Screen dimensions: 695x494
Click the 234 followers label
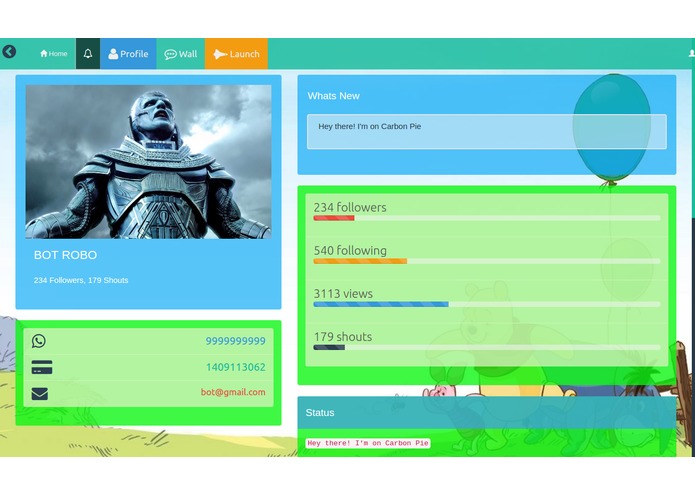350,207
